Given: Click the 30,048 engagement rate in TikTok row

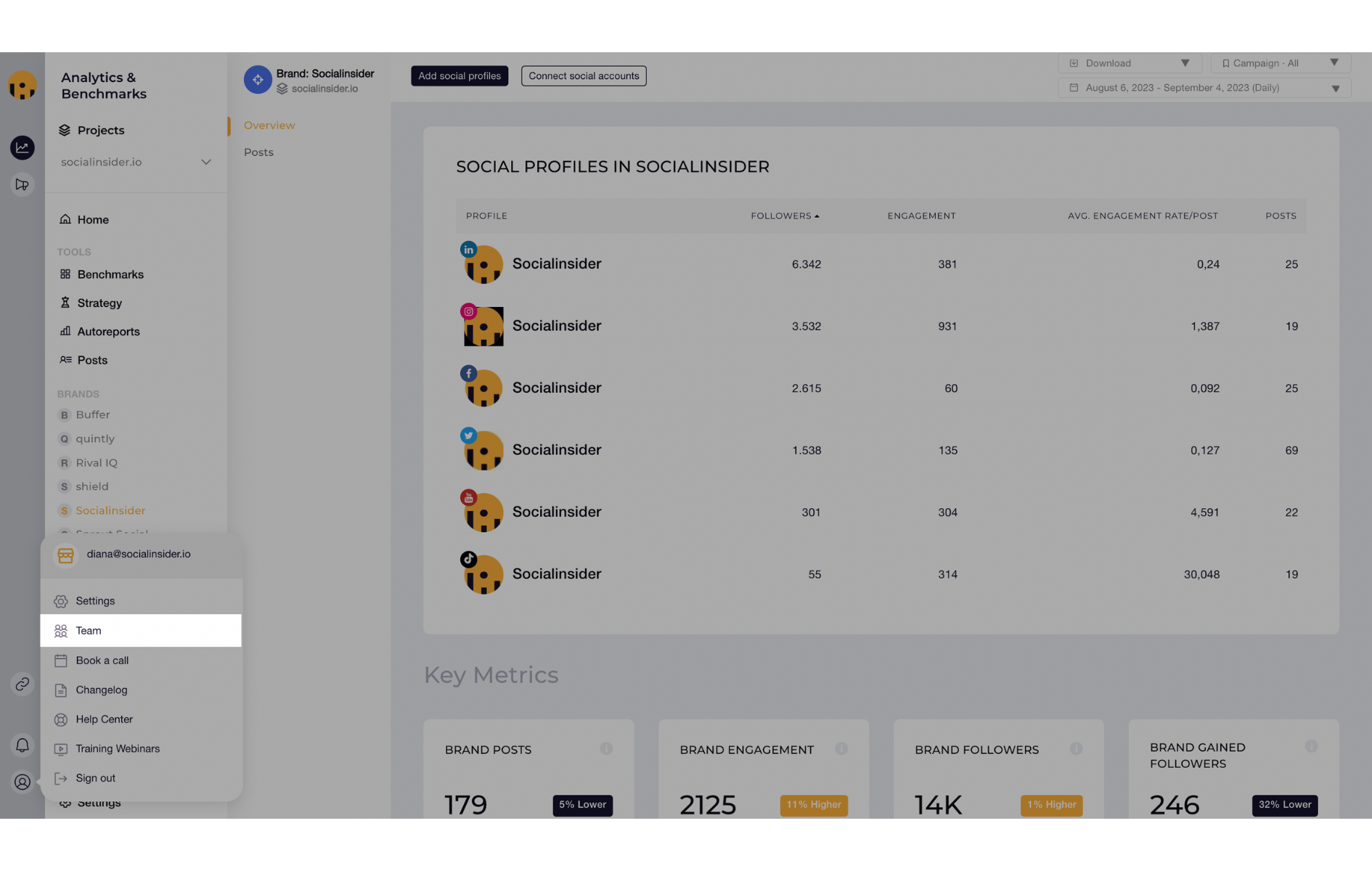Looking at the screenshot, I should [x=1201, y=574].
